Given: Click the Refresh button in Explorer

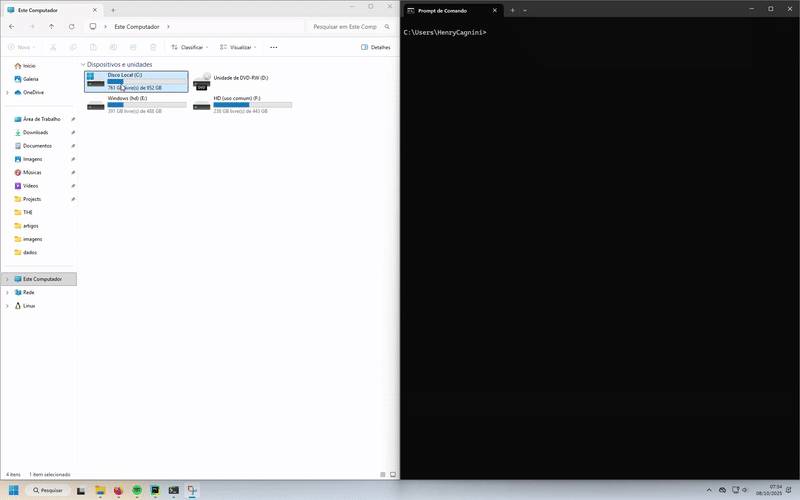Looking at the screenshot, I should [x=72, y=26].
